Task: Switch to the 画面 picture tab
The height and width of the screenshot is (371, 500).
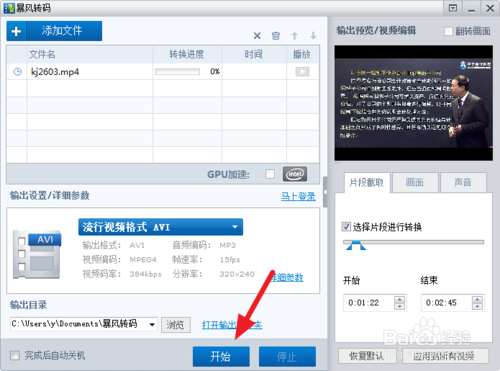Action: [x=415, y=182]
